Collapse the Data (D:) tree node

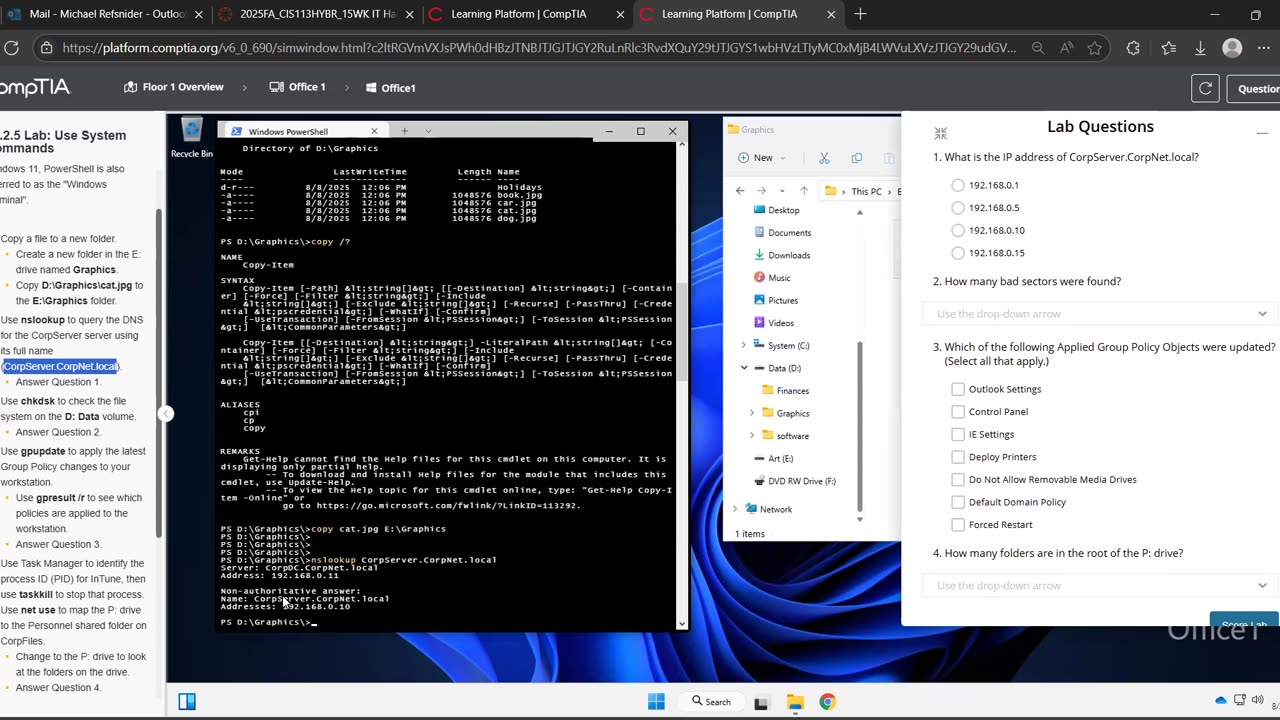[743, 368]
